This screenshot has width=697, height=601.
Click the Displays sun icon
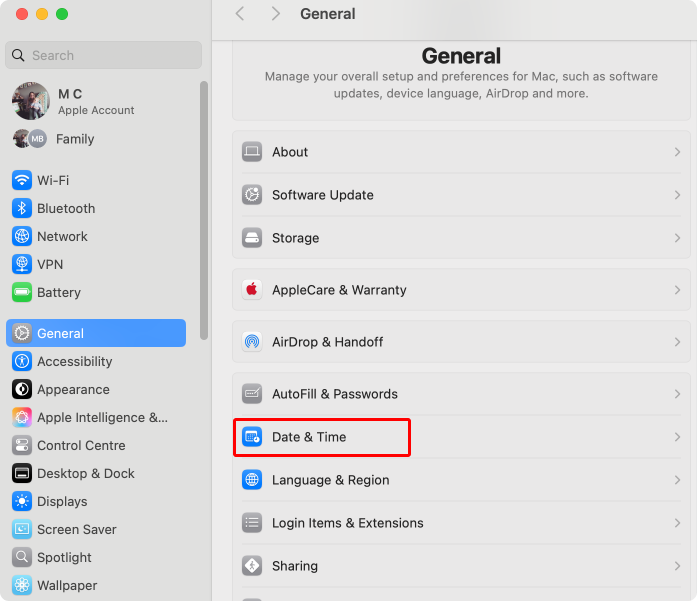tap(22, 501)
